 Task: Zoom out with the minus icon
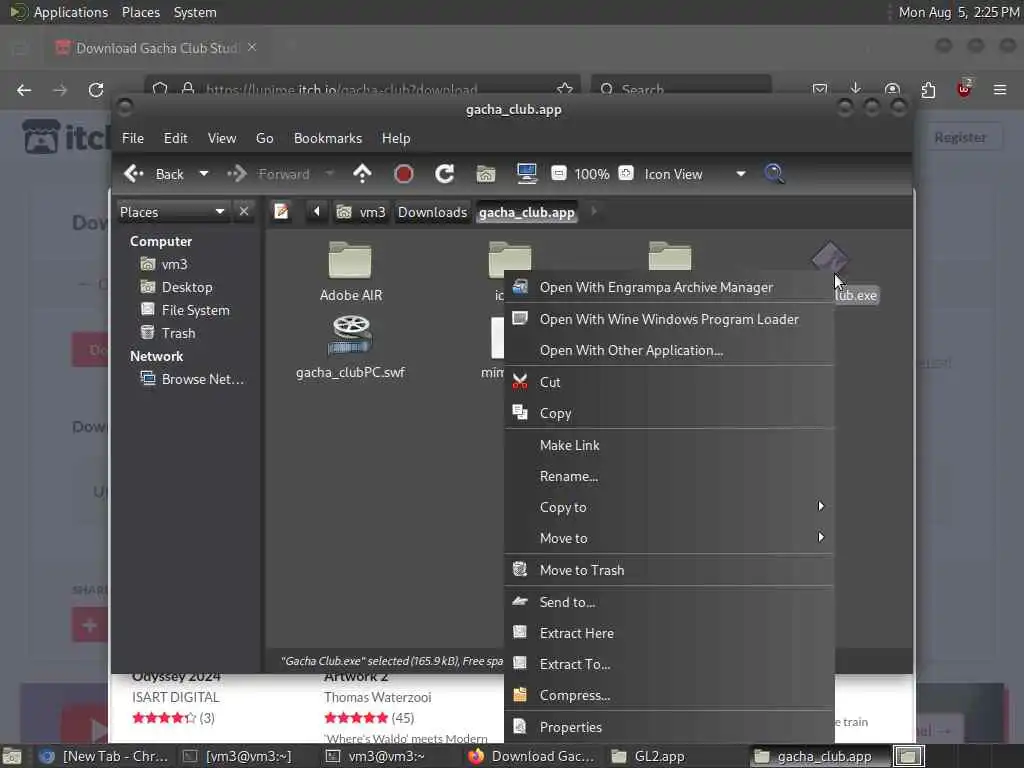click(558, 173)
